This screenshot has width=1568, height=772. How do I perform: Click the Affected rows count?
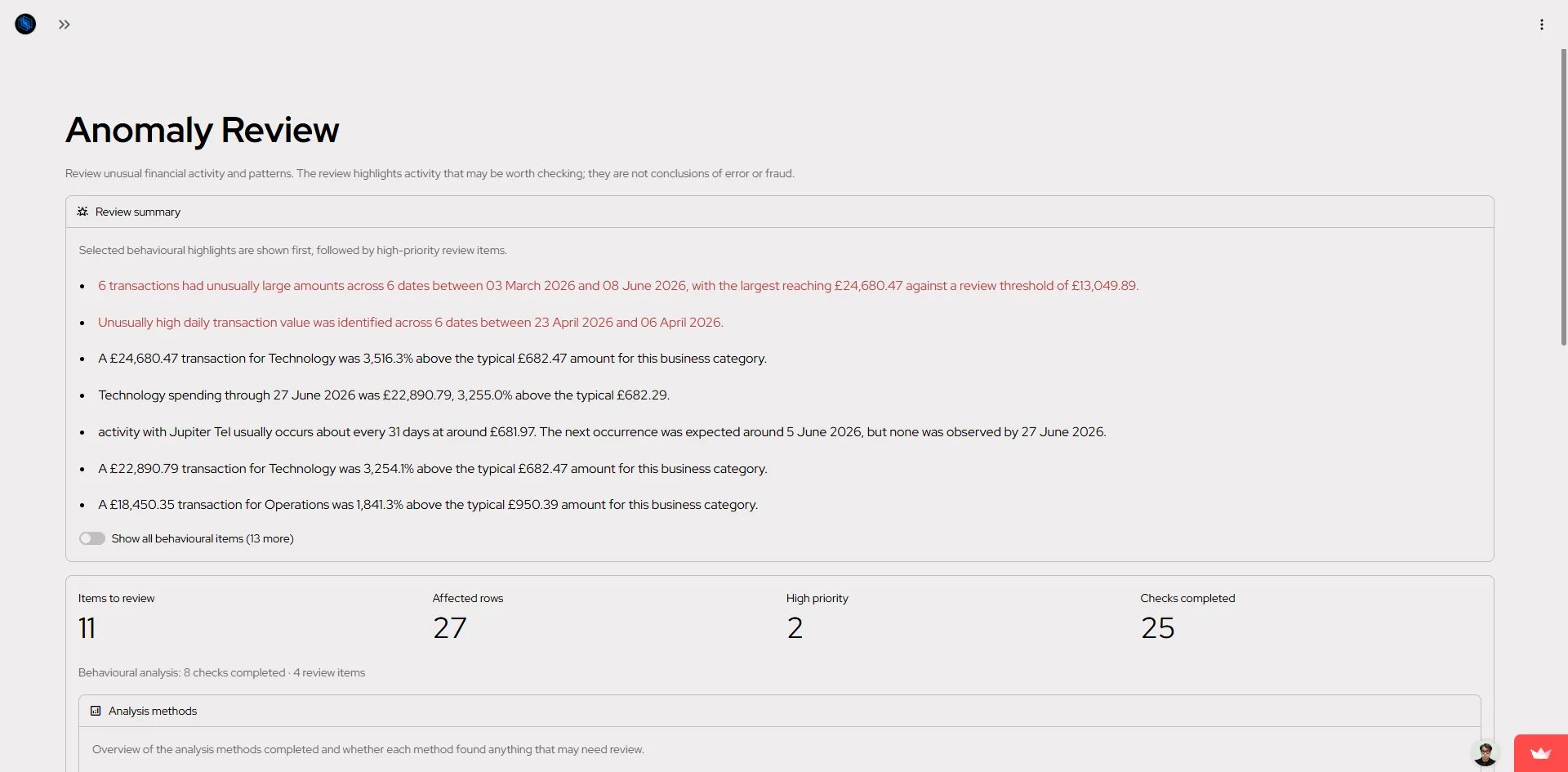click(x=450, y=628)
